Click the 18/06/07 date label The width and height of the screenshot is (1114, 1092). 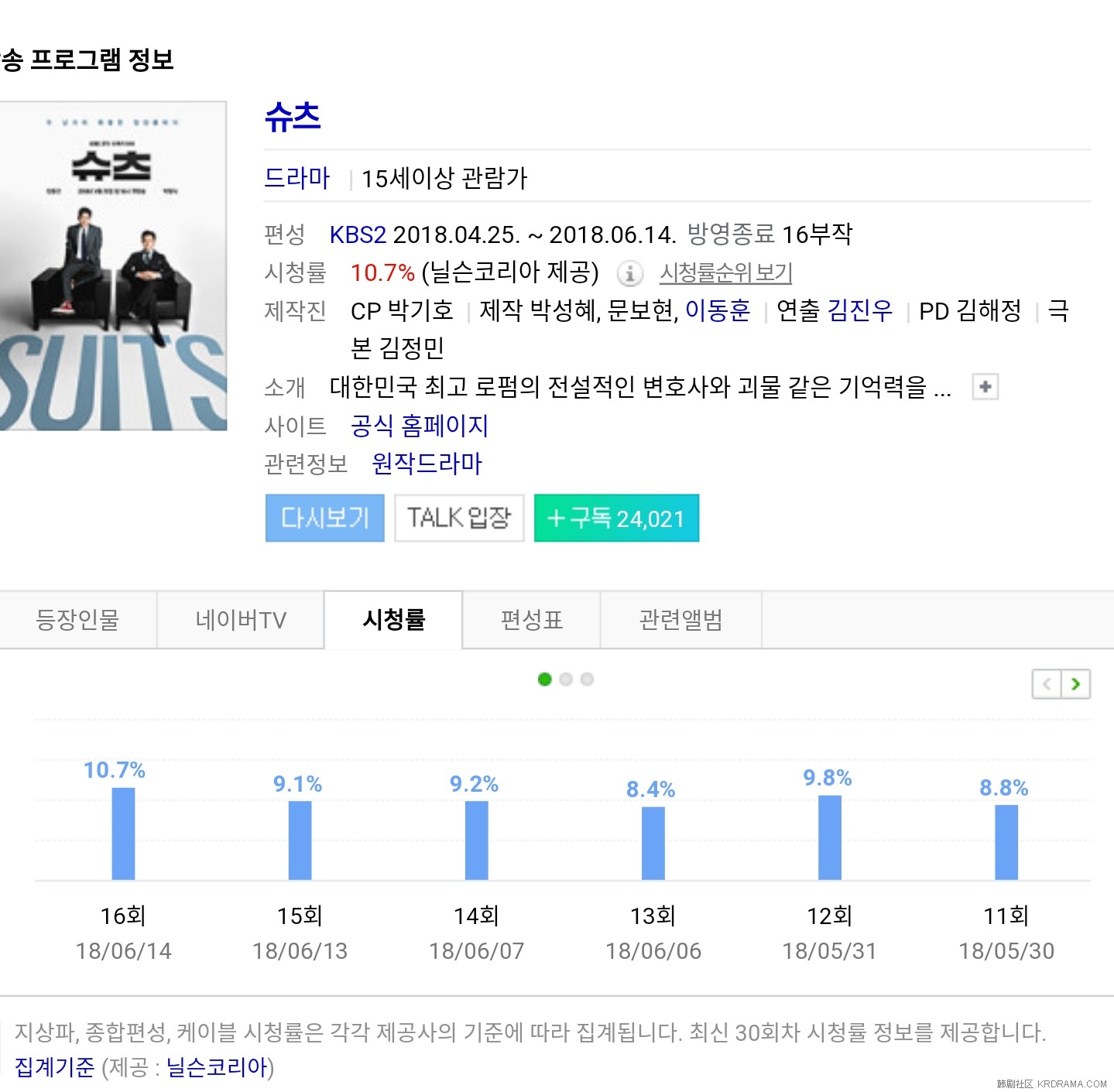click(477, 951)
